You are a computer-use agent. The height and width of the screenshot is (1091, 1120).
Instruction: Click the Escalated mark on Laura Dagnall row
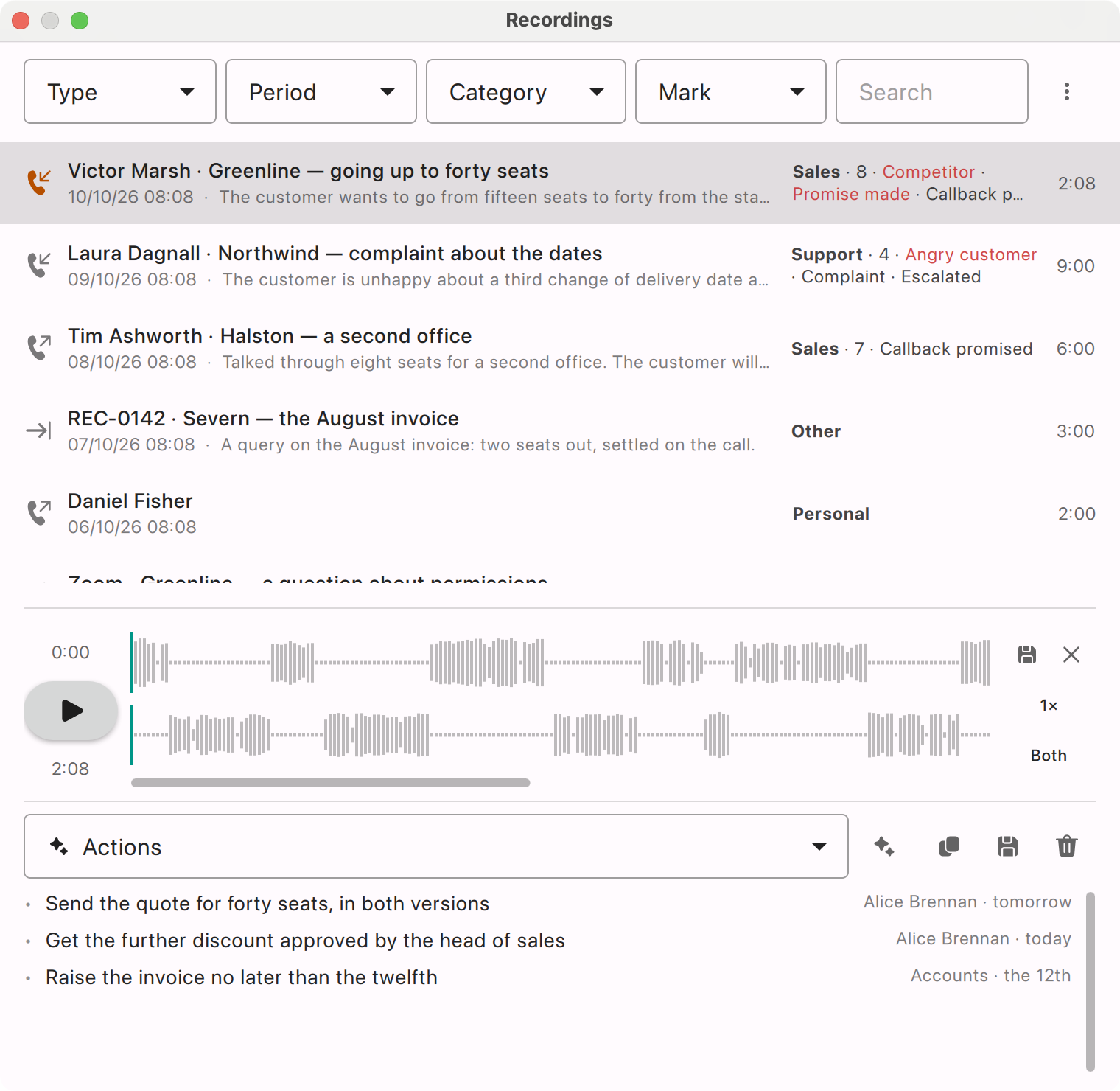tap(941, 276)
